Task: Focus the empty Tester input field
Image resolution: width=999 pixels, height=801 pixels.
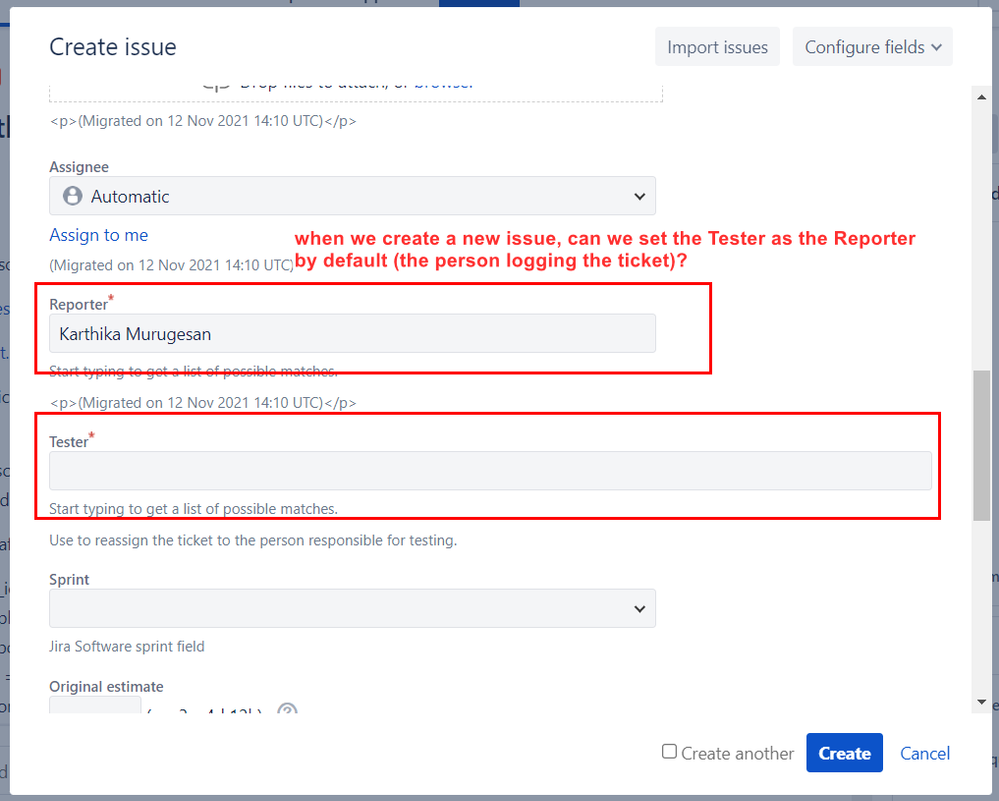Action: (488, 470)
